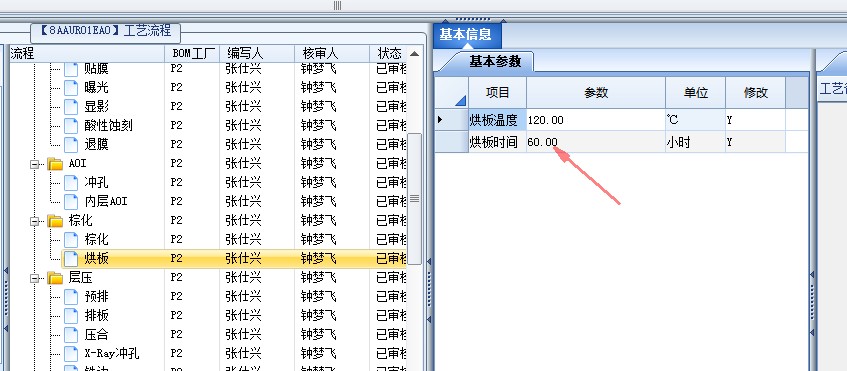Select the 内层AOI document icon
The height and width of the screenshot is (371, 847).
point(71,201)
